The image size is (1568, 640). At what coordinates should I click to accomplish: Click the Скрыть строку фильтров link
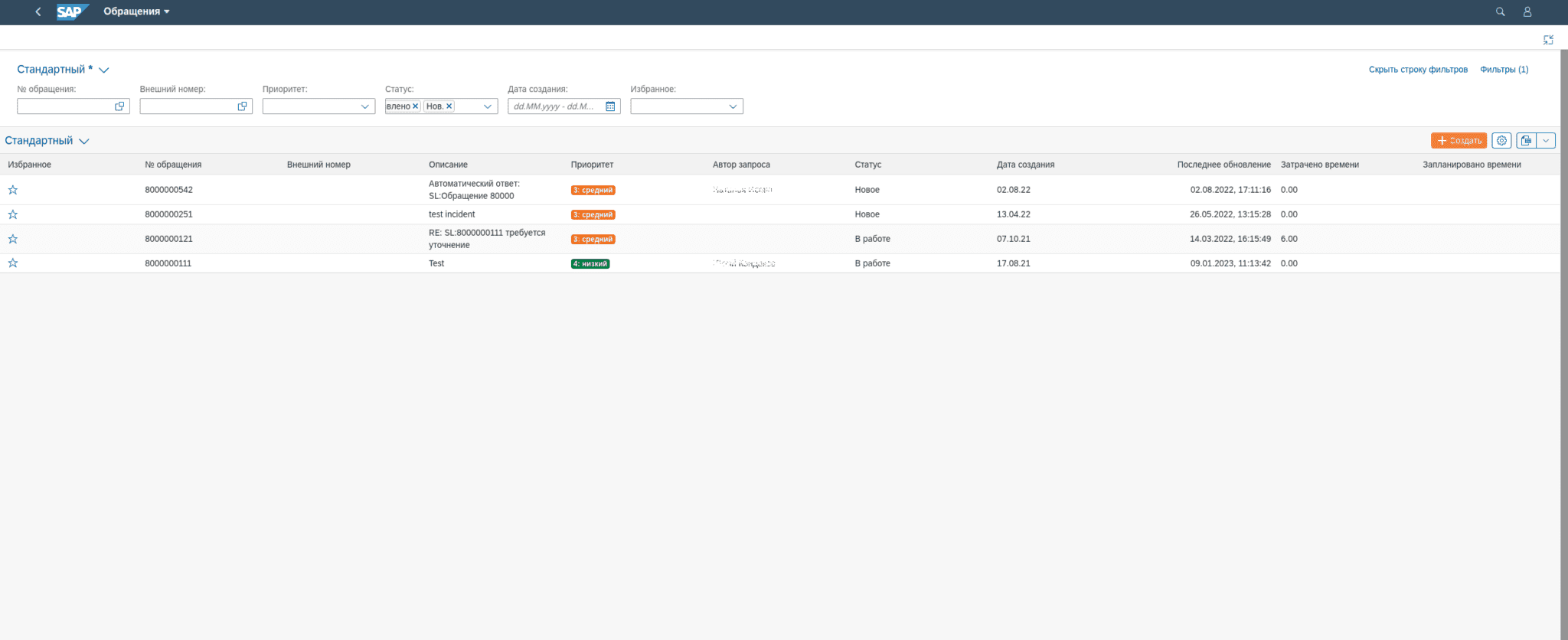1418,70
